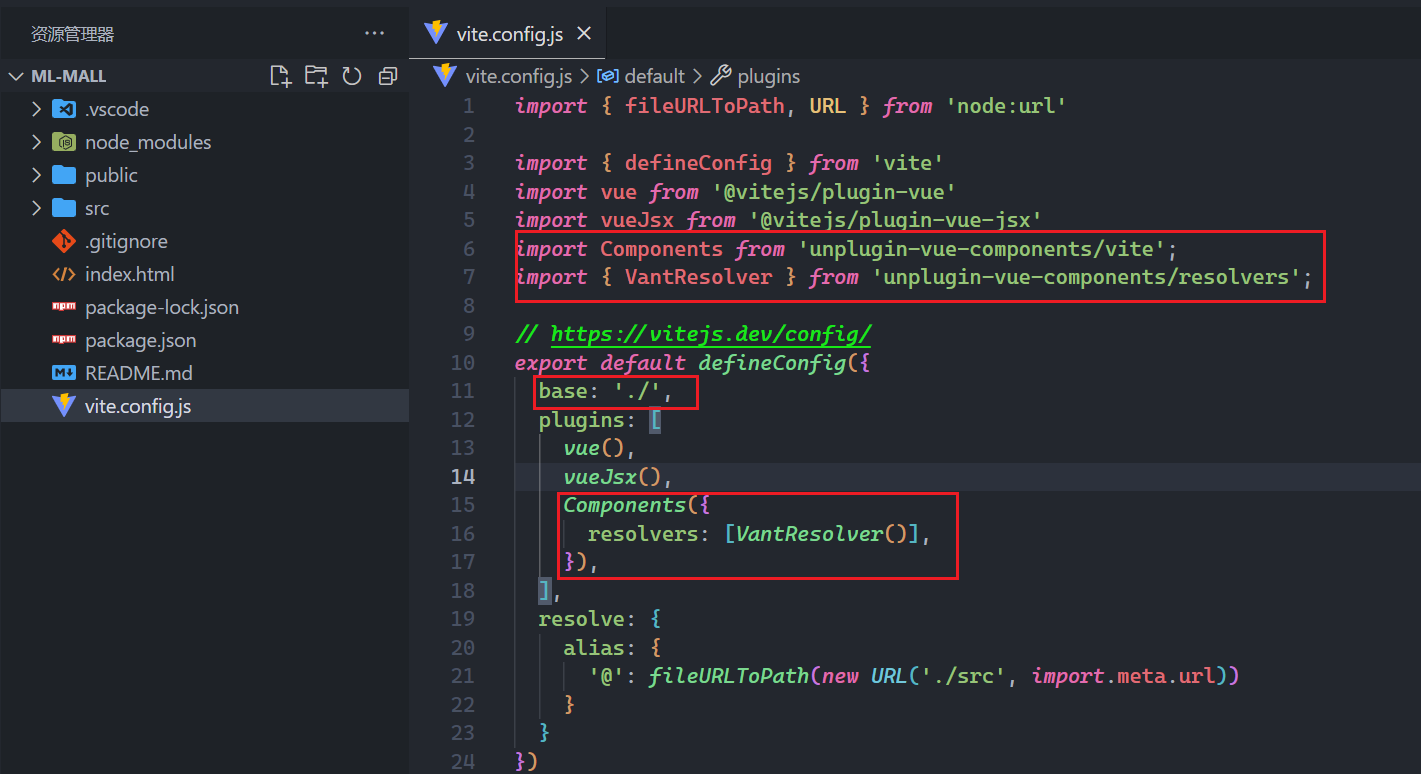
Task: Click the node_modules folder icon
Action: pyautogui.click(x=64, y=142)
